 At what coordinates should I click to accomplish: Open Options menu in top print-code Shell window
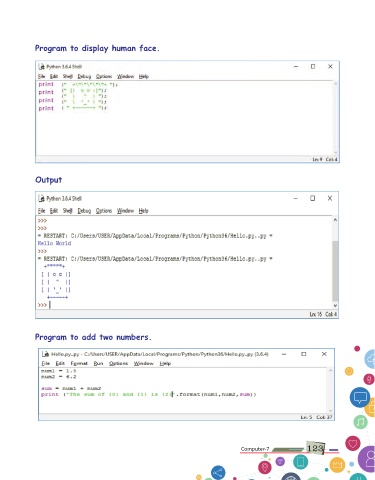click(104, 76)
